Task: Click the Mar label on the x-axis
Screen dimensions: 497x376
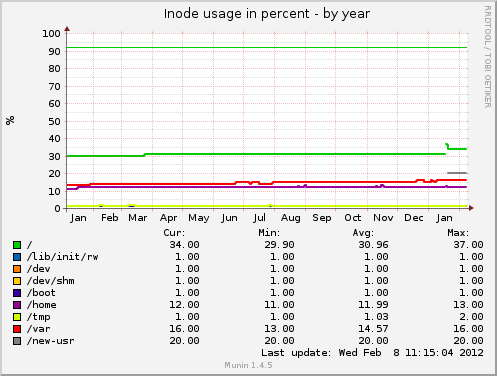Action: coord(138,218)
